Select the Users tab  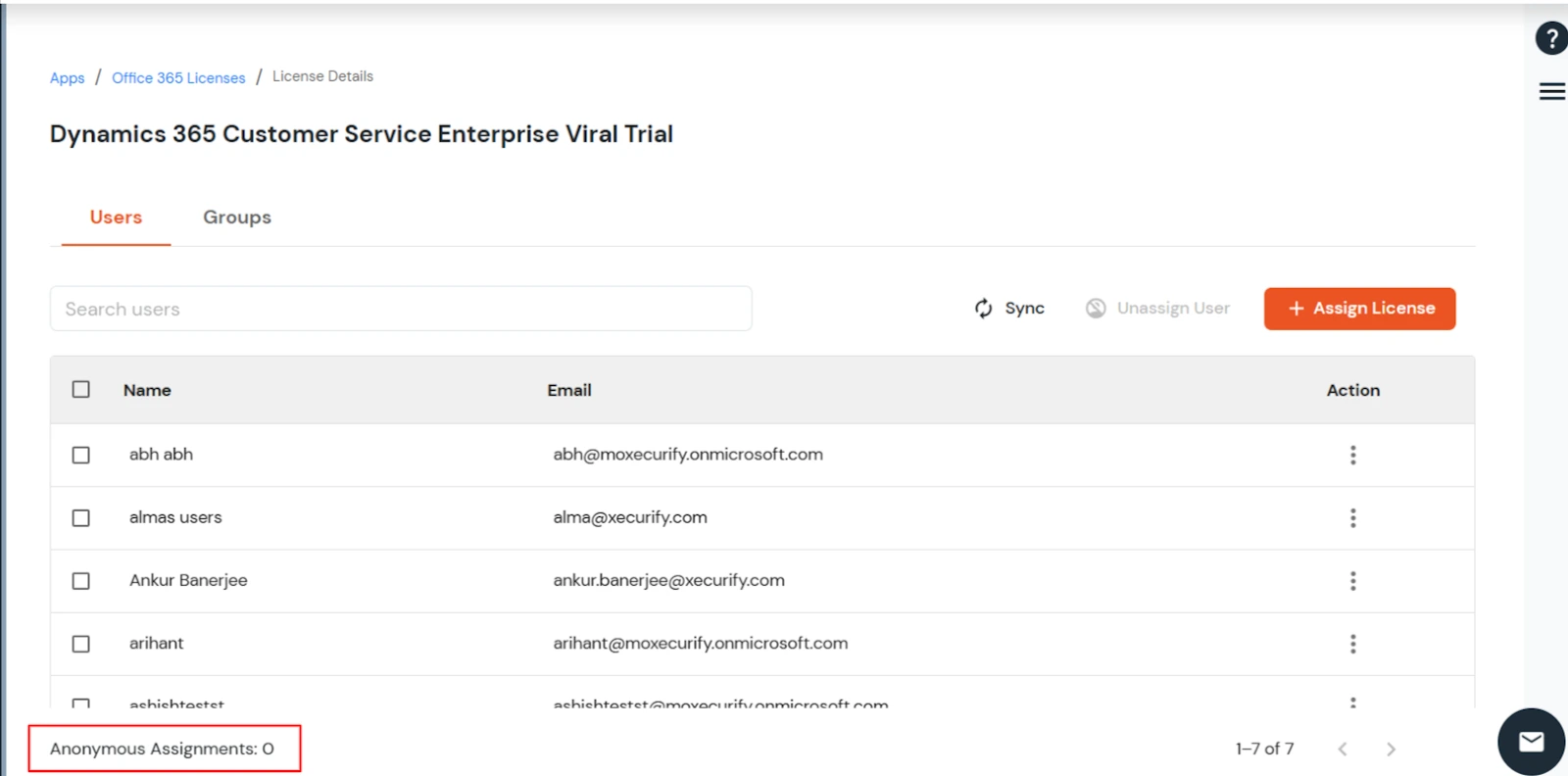(116, 218)
